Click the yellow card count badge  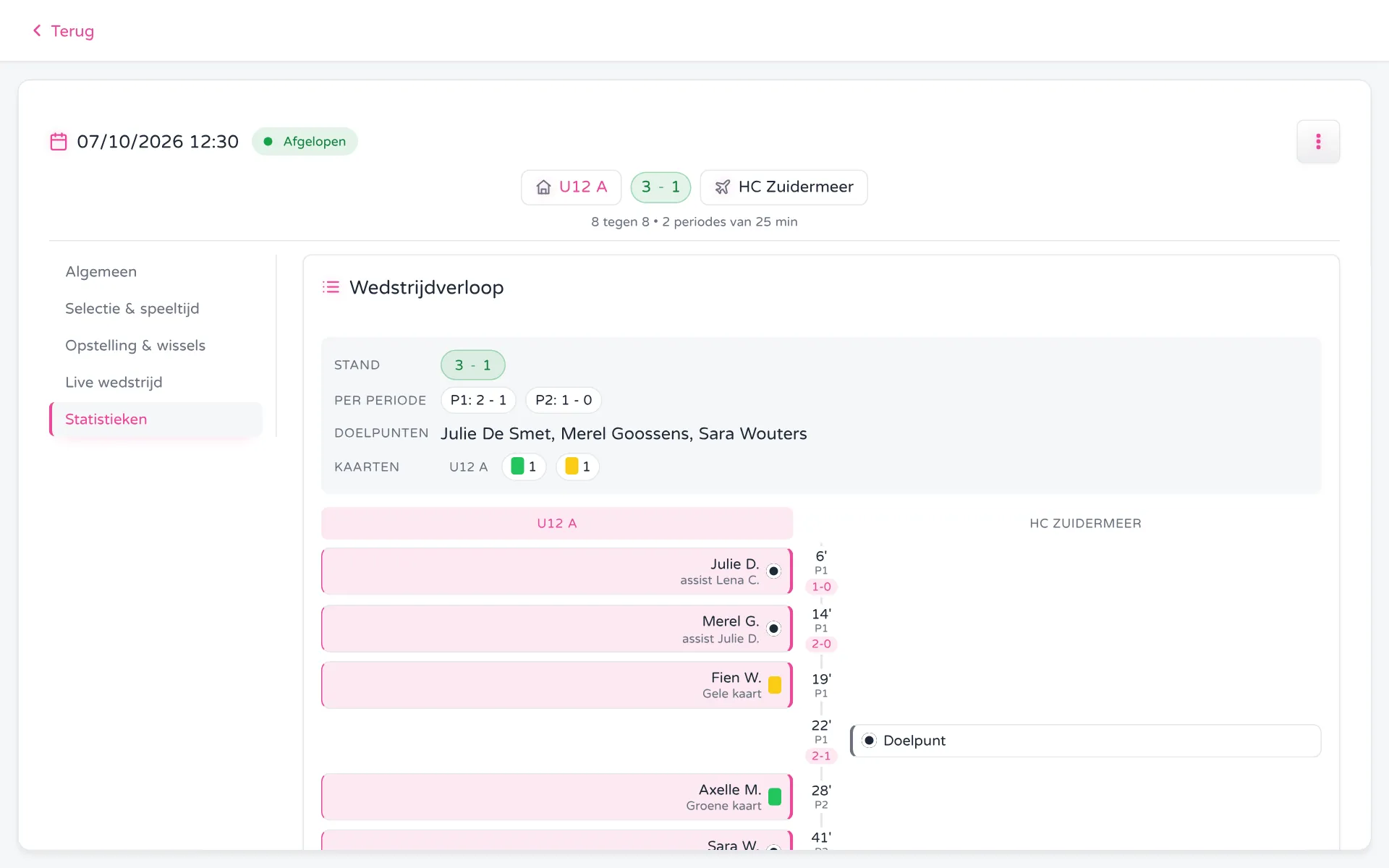point(577,467)
